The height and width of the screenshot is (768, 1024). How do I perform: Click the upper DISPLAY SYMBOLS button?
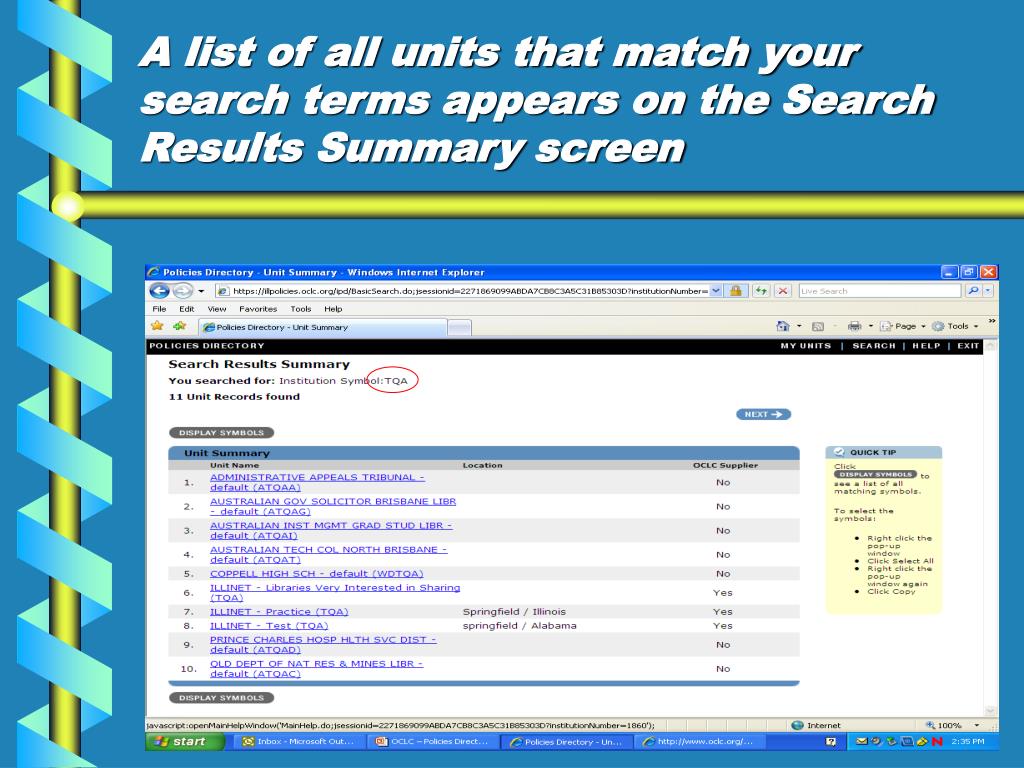coord(221,432)
